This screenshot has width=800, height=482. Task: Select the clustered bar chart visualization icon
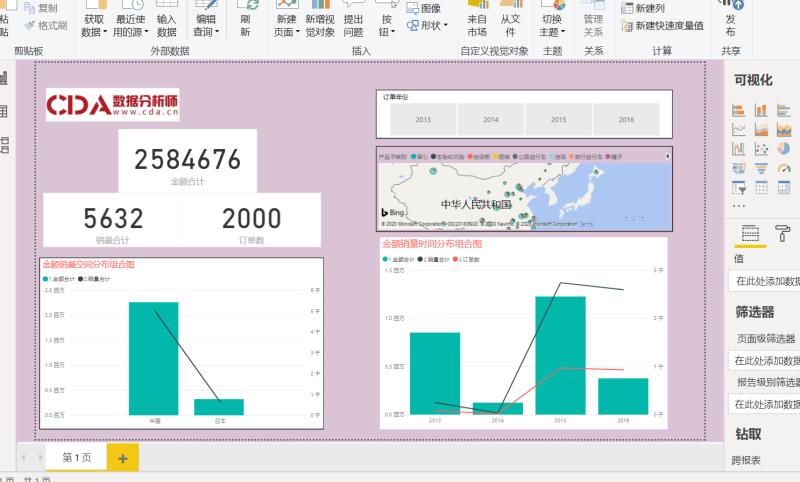coord(784,110)
